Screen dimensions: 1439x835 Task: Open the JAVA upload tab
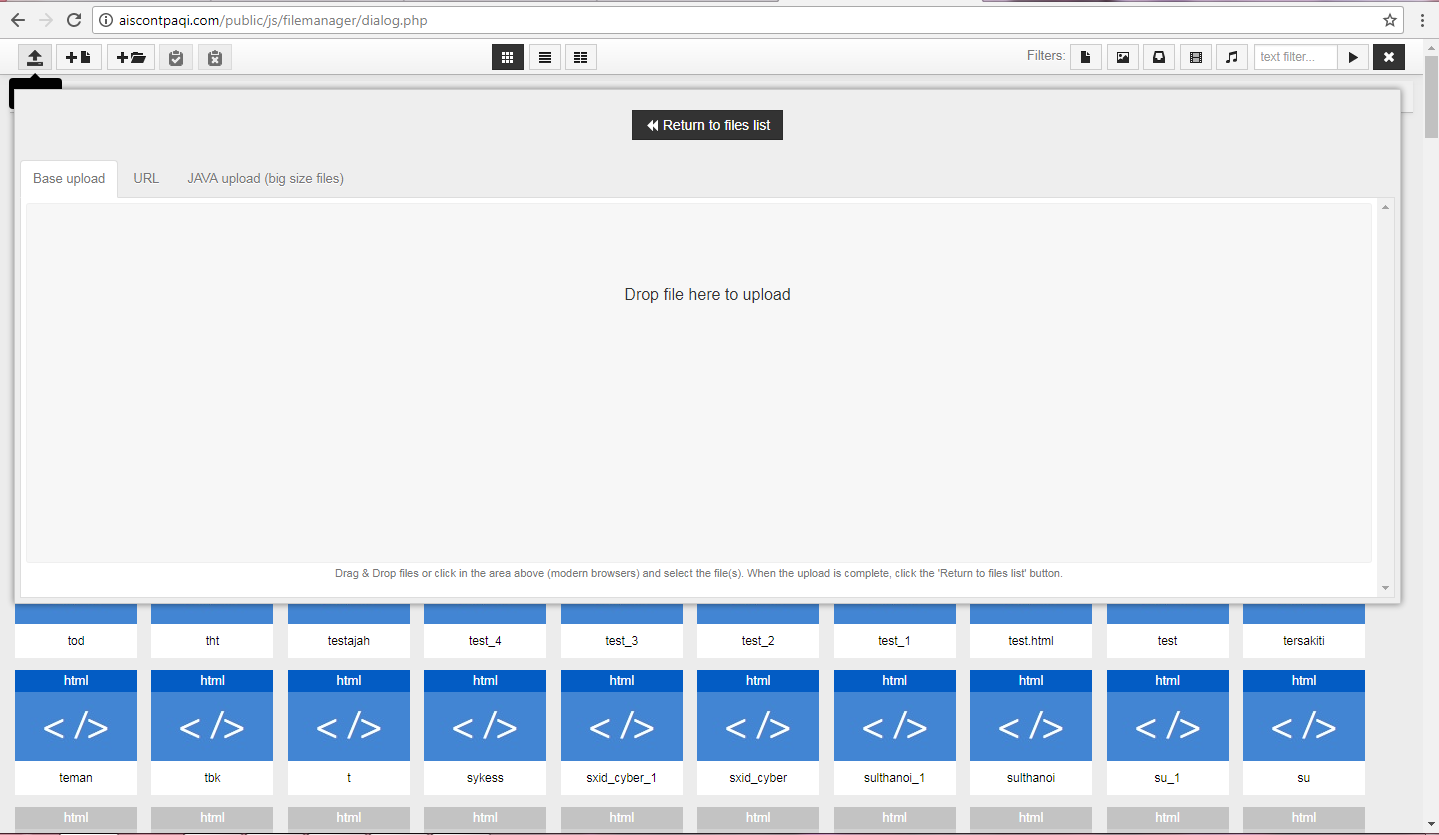point(265,178)
